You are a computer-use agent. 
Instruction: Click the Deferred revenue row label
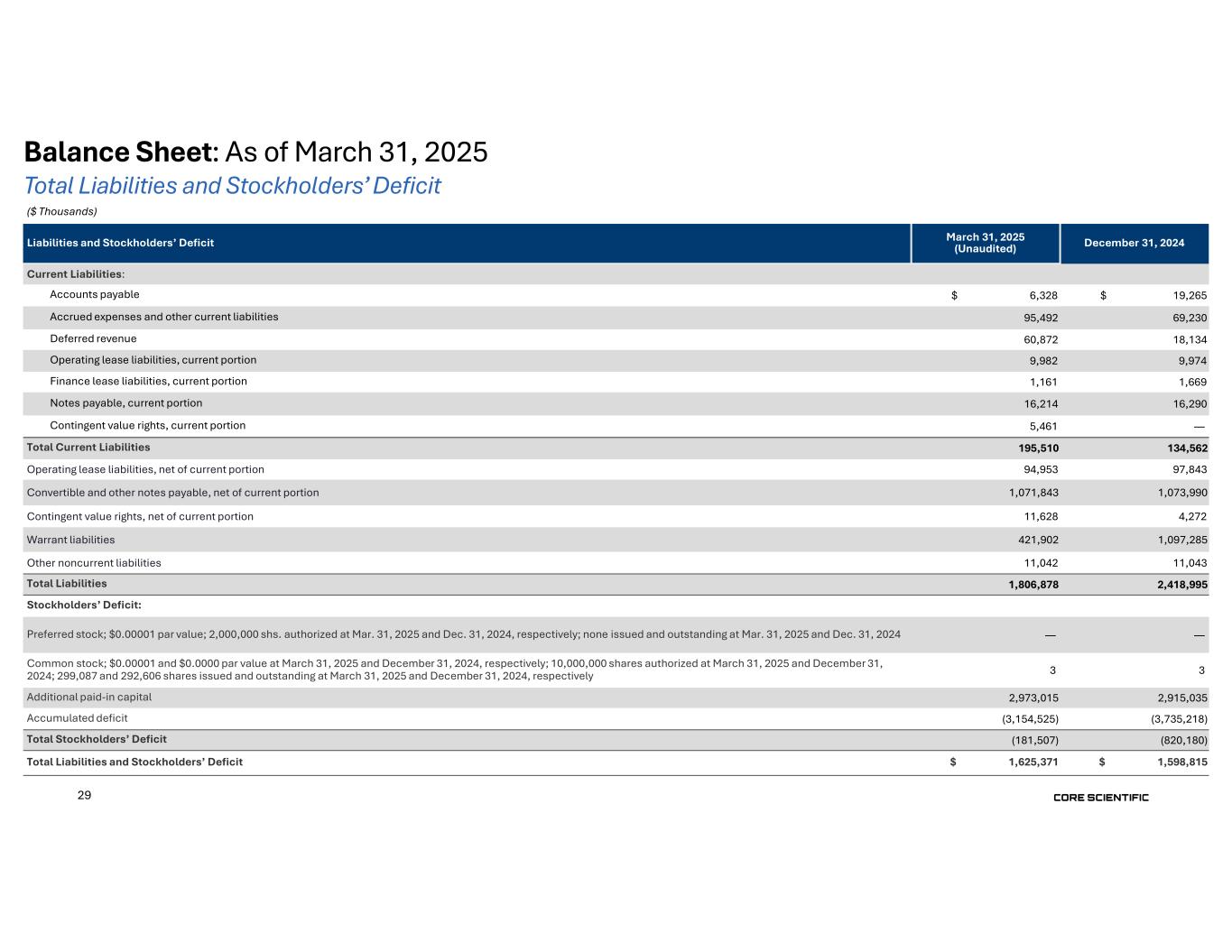93,338
